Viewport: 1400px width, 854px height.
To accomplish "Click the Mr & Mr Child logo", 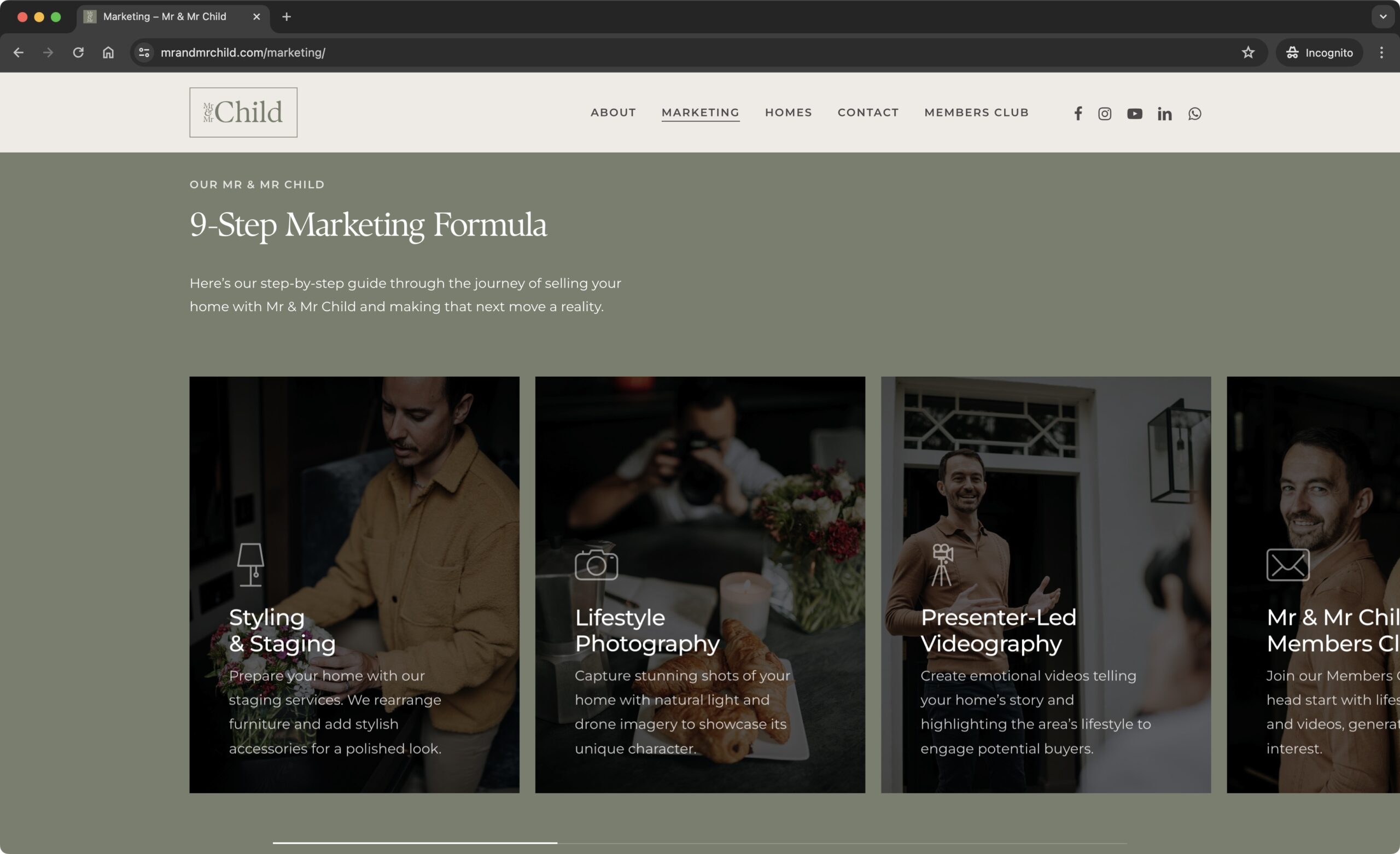I will coord(243,113).
